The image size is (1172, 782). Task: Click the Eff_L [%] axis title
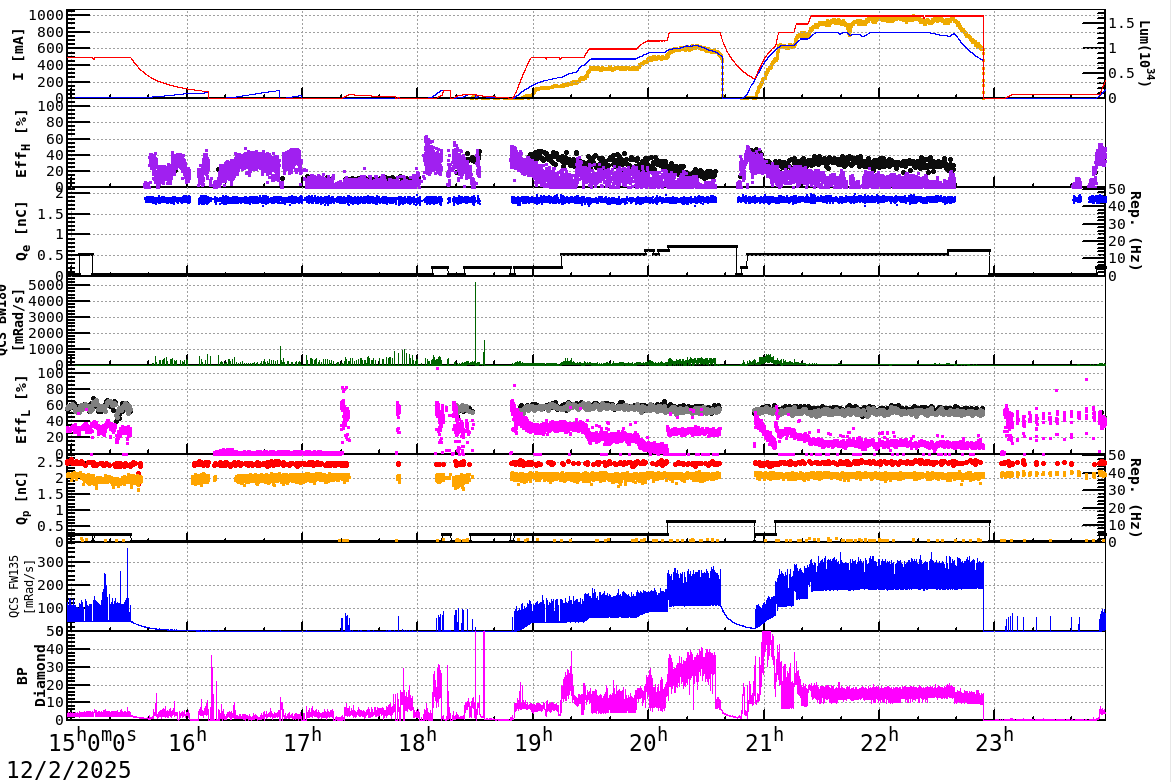[x=21, y=410]
